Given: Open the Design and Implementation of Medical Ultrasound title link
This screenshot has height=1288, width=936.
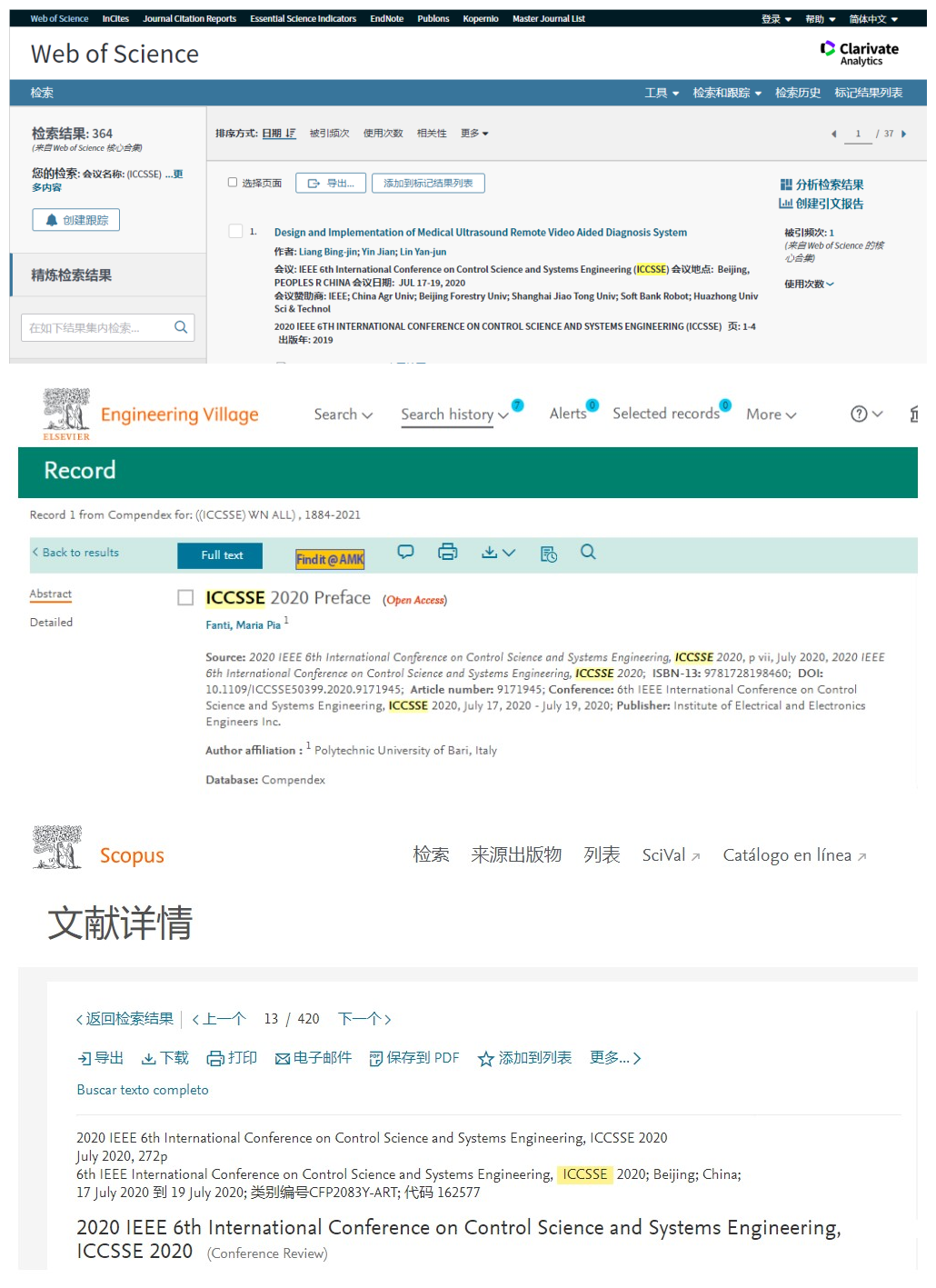Looking at the screenshot, I should [481, 233].
